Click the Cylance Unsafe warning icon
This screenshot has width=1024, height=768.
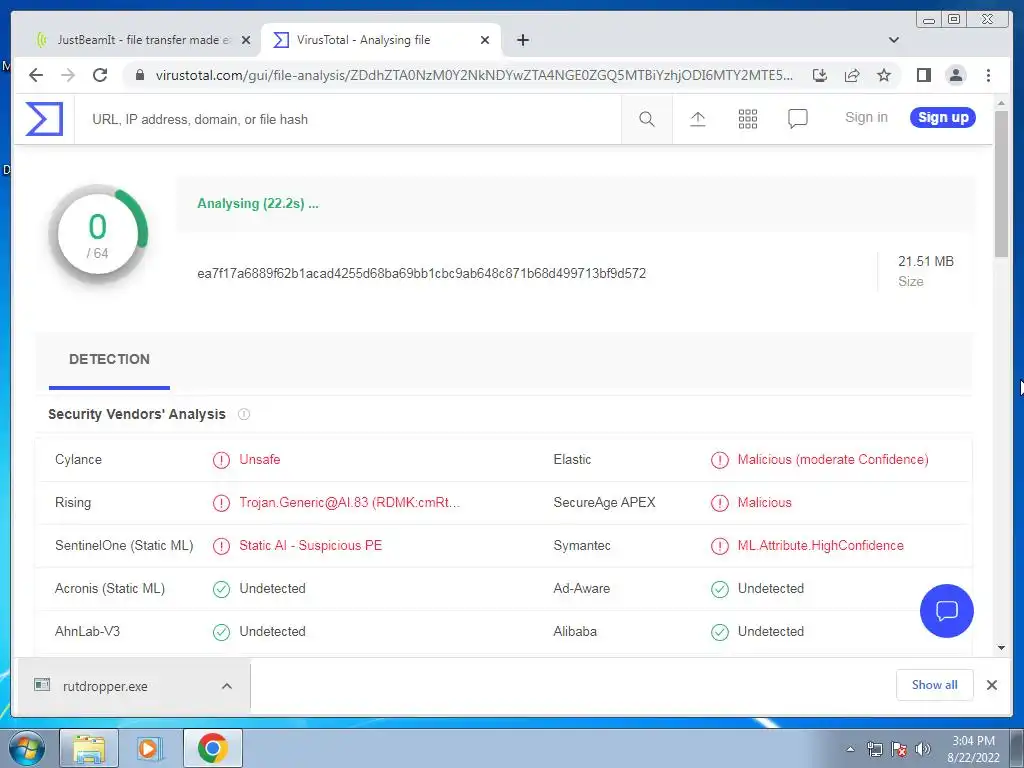221,460
